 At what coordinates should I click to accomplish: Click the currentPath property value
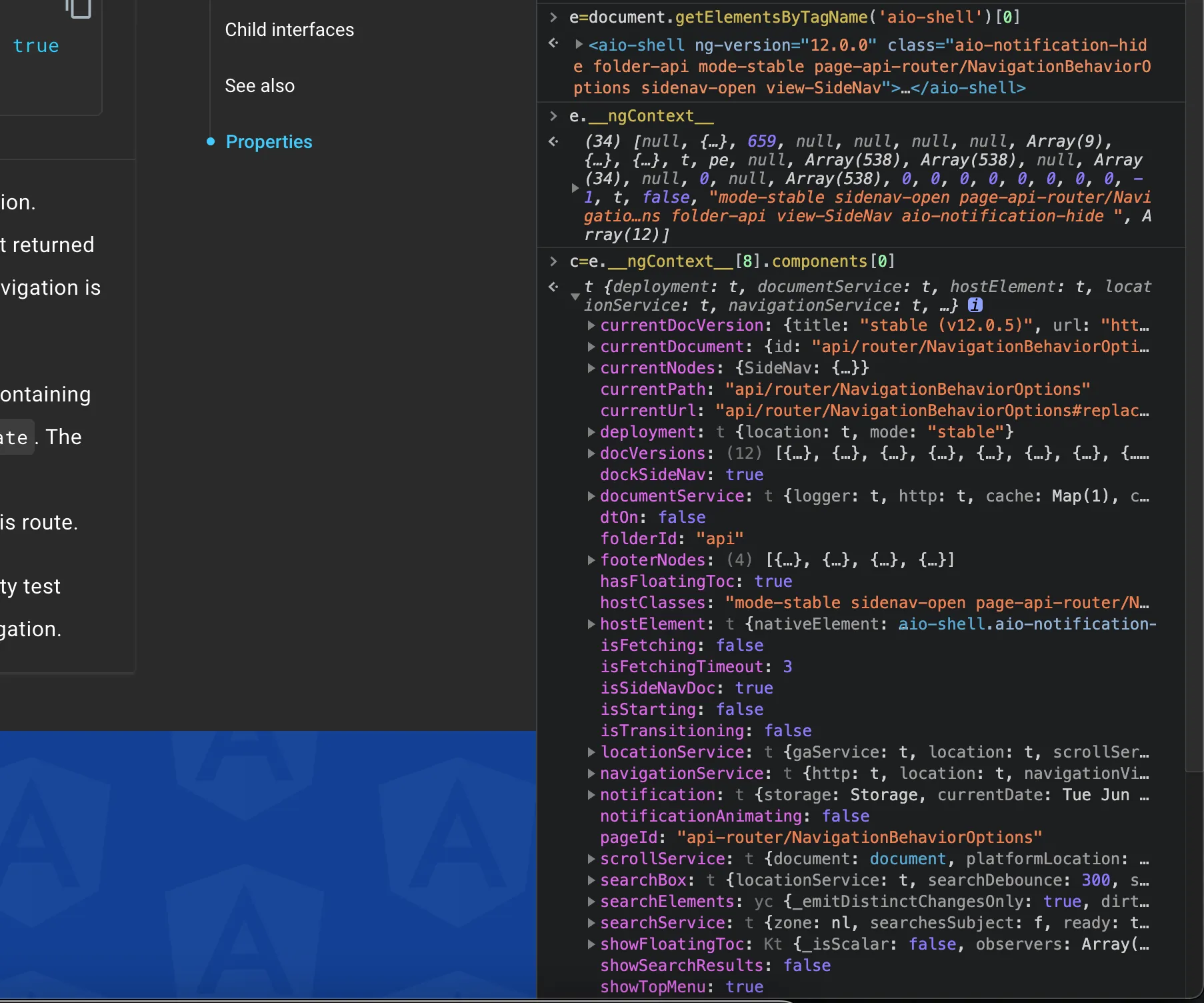908,389
